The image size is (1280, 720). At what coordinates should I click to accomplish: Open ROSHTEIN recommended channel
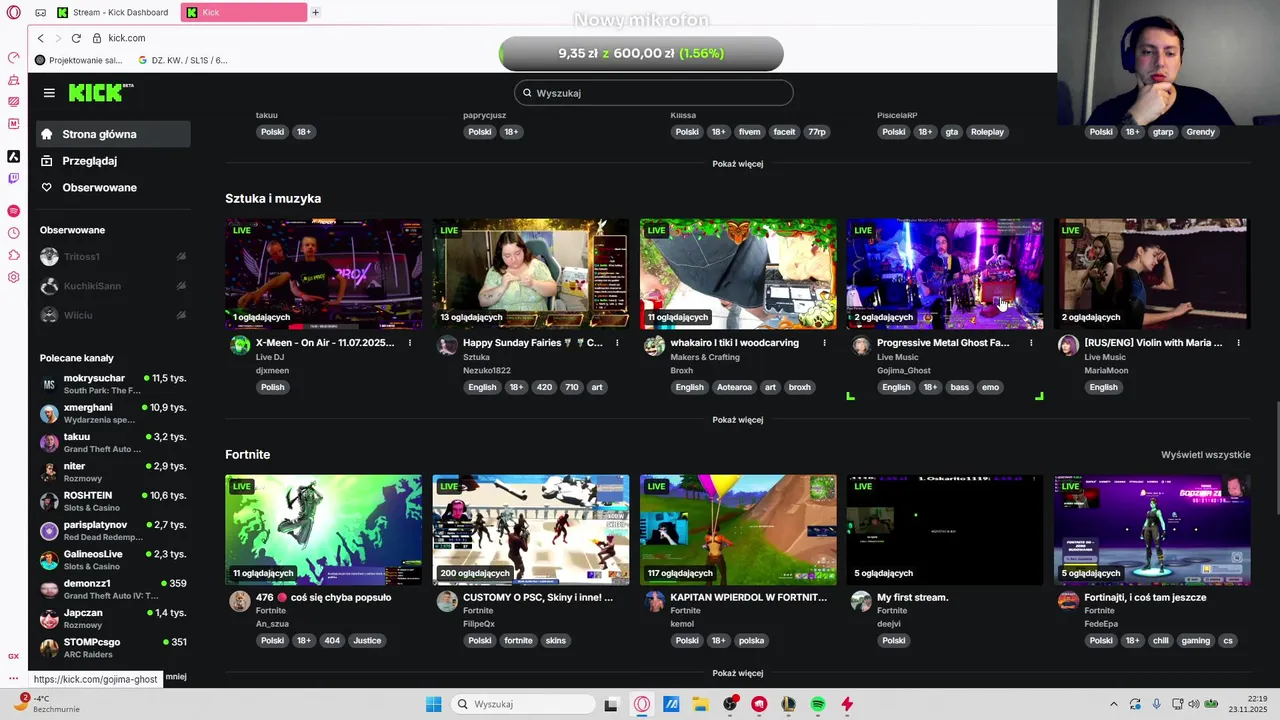point(113,501)
